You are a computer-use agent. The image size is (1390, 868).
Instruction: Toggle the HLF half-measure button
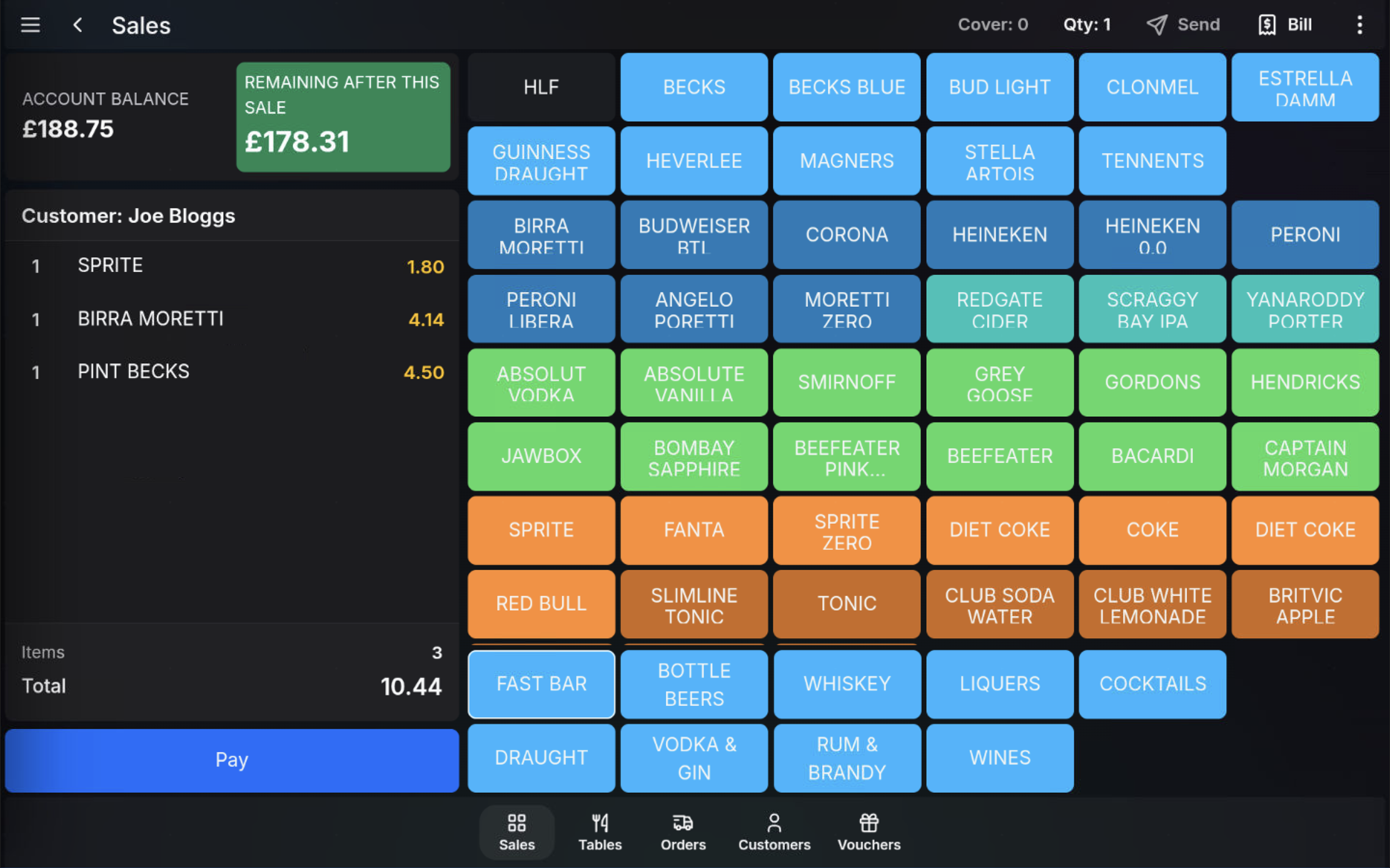(x=542, y=87)
